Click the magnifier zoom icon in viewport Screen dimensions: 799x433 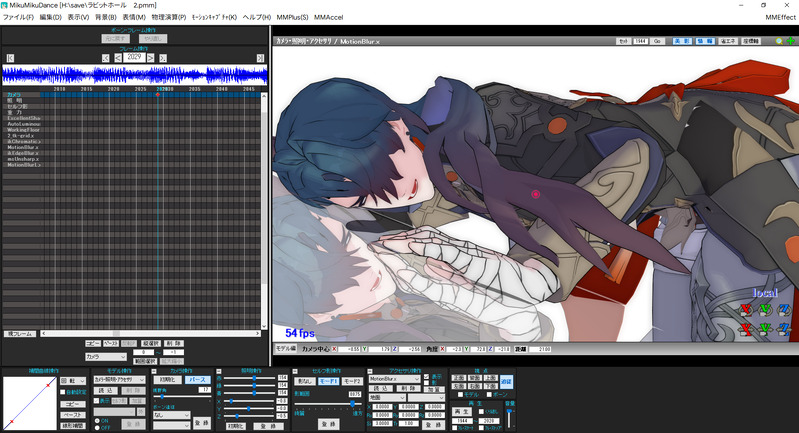780,41
